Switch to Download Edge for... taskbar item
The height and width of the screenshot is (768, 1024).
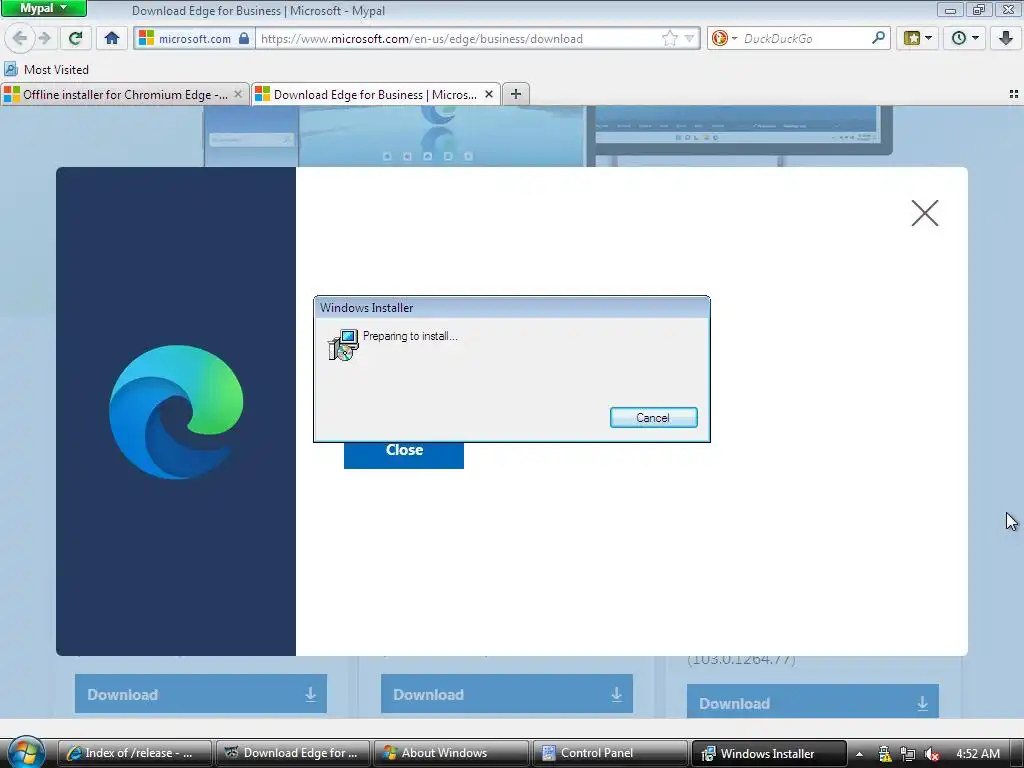pyautogui.click(x=293, y=753)
